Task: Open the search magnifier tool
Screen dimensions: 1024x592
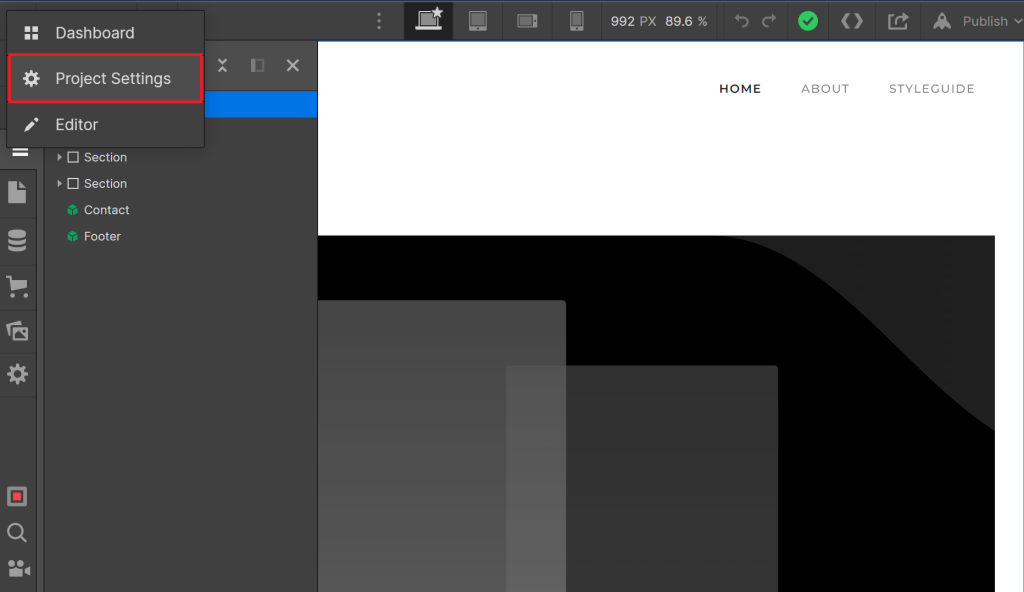Action: coord(17,533)
